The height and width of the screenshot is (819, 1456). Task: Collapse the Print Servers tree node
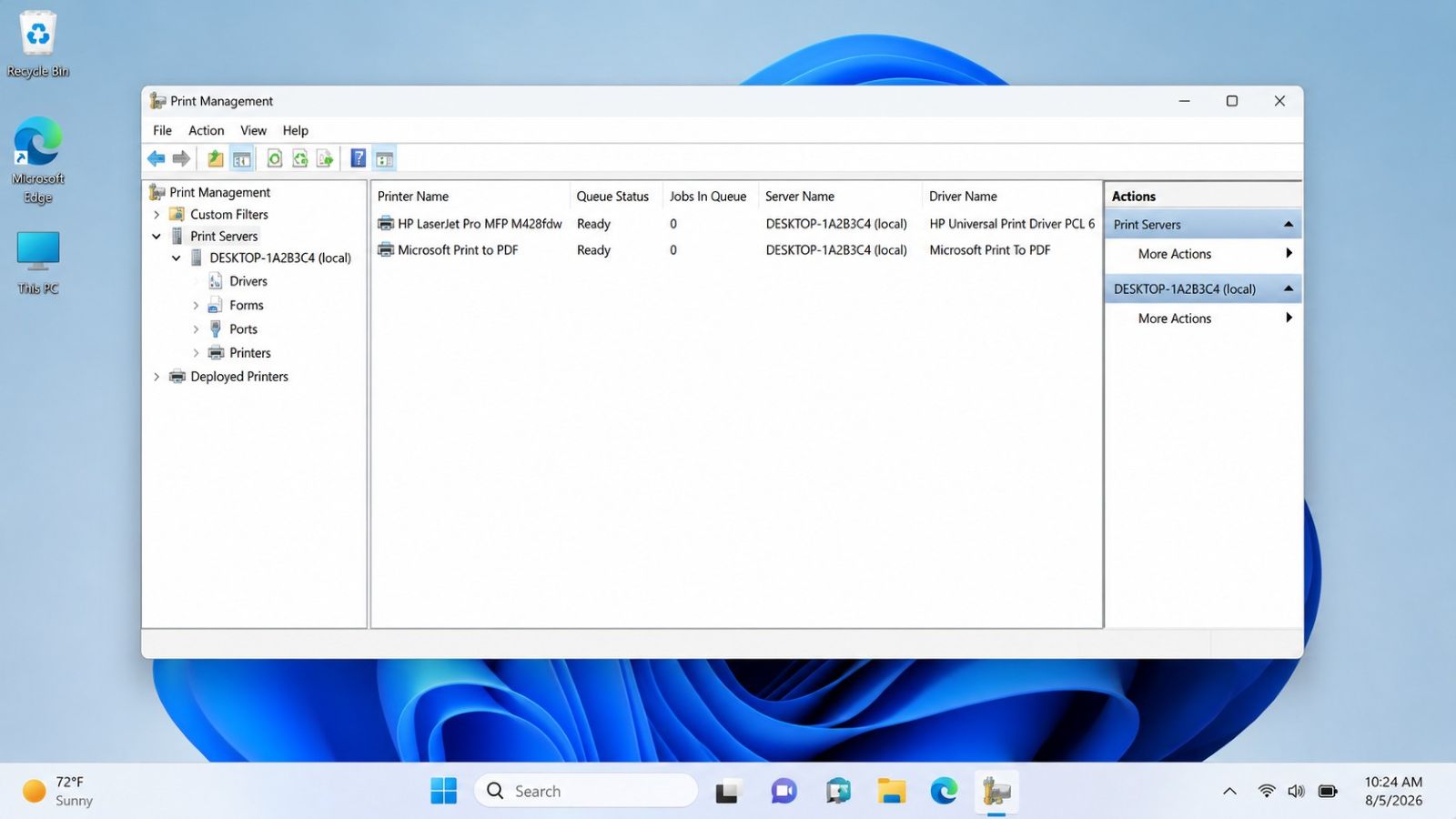[157, 237]
